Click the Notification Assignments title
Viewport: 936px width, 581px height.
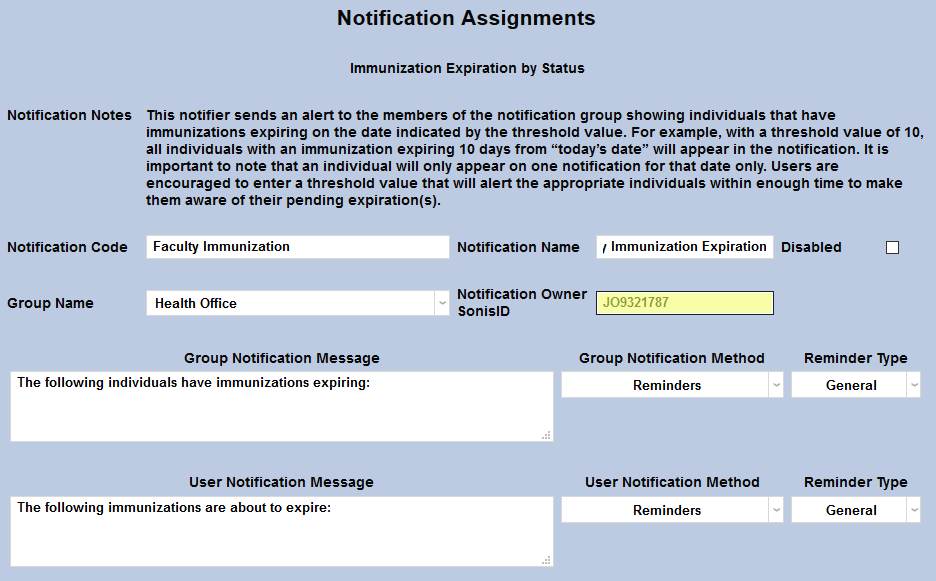[x=466, y=18]
